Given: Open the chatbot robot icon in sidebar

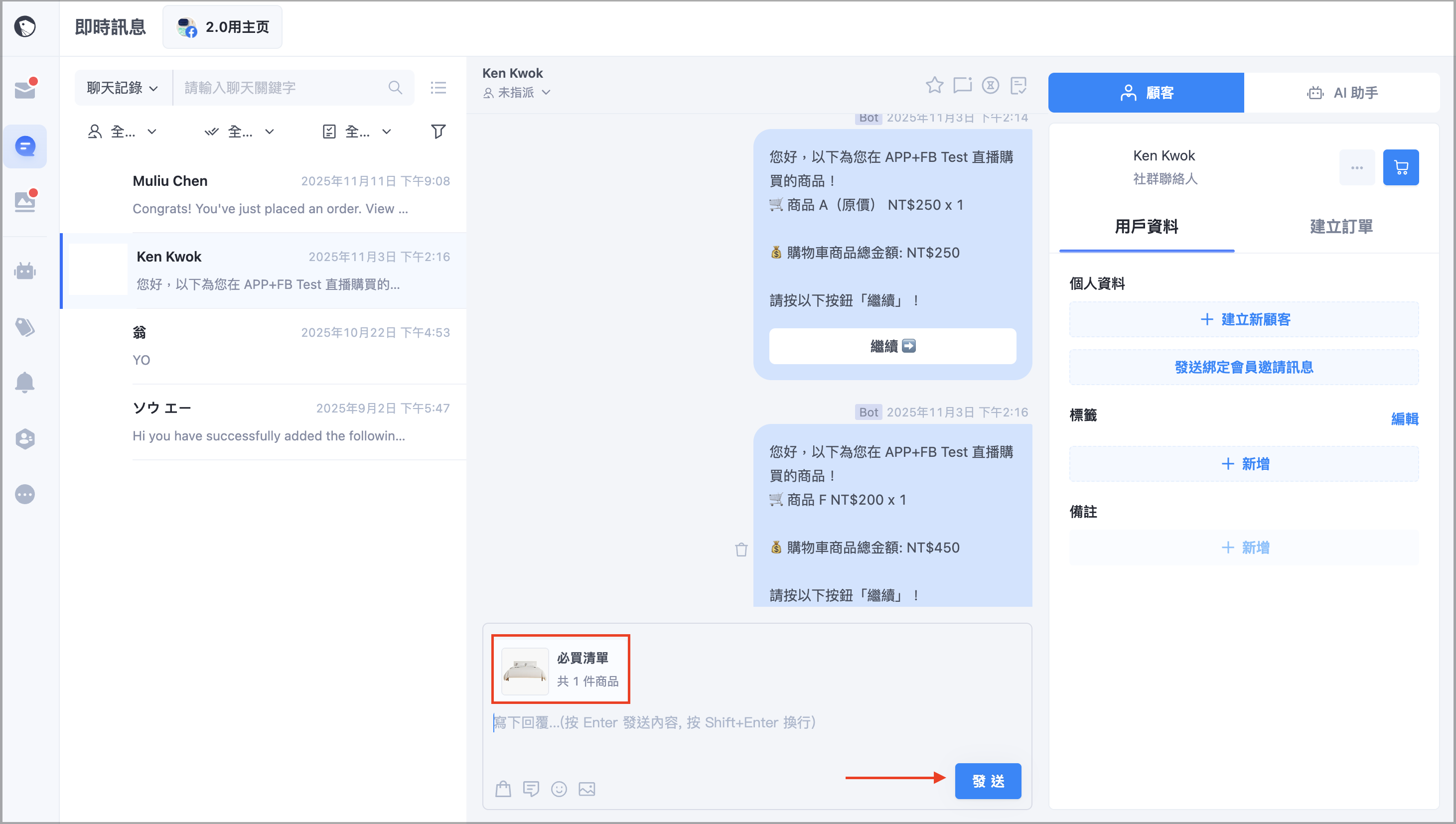Looking at the screenshot, I should pyautogui.click(x=25, y=271).
